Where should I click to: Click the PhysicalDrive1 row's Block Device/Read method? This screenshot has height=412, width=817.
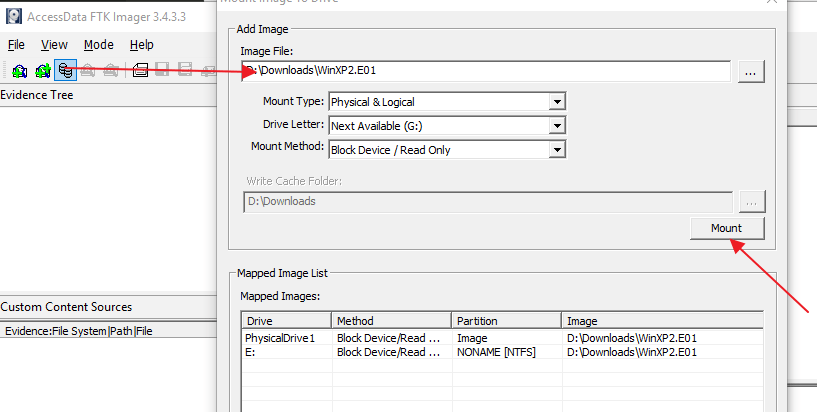coord(389,338)
